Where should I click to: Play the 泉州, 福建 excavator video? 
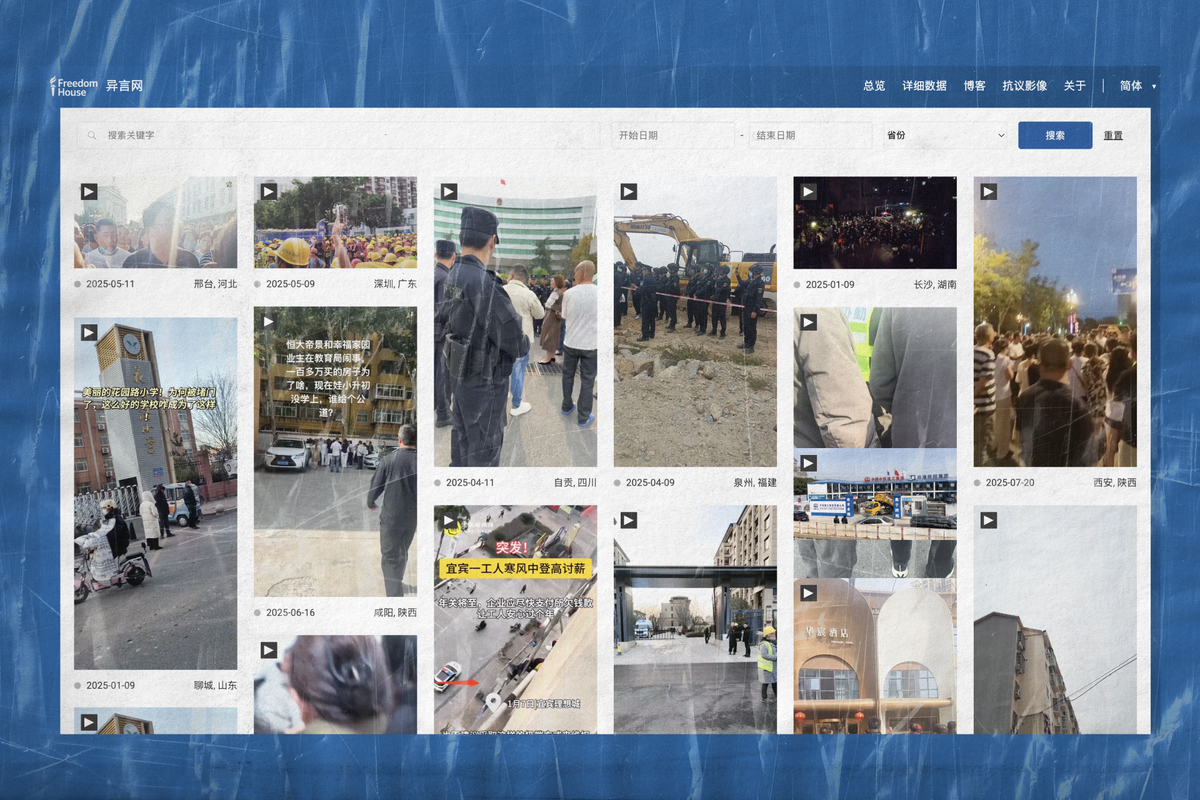629,192
